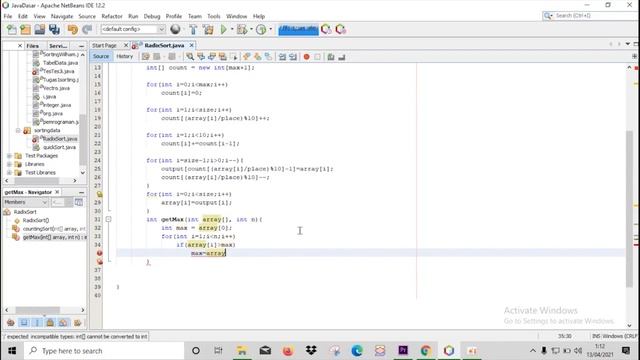The height and width of the screenshot is (360, 640).
Task: Switch to the Start Page tab
Action: 104,45
